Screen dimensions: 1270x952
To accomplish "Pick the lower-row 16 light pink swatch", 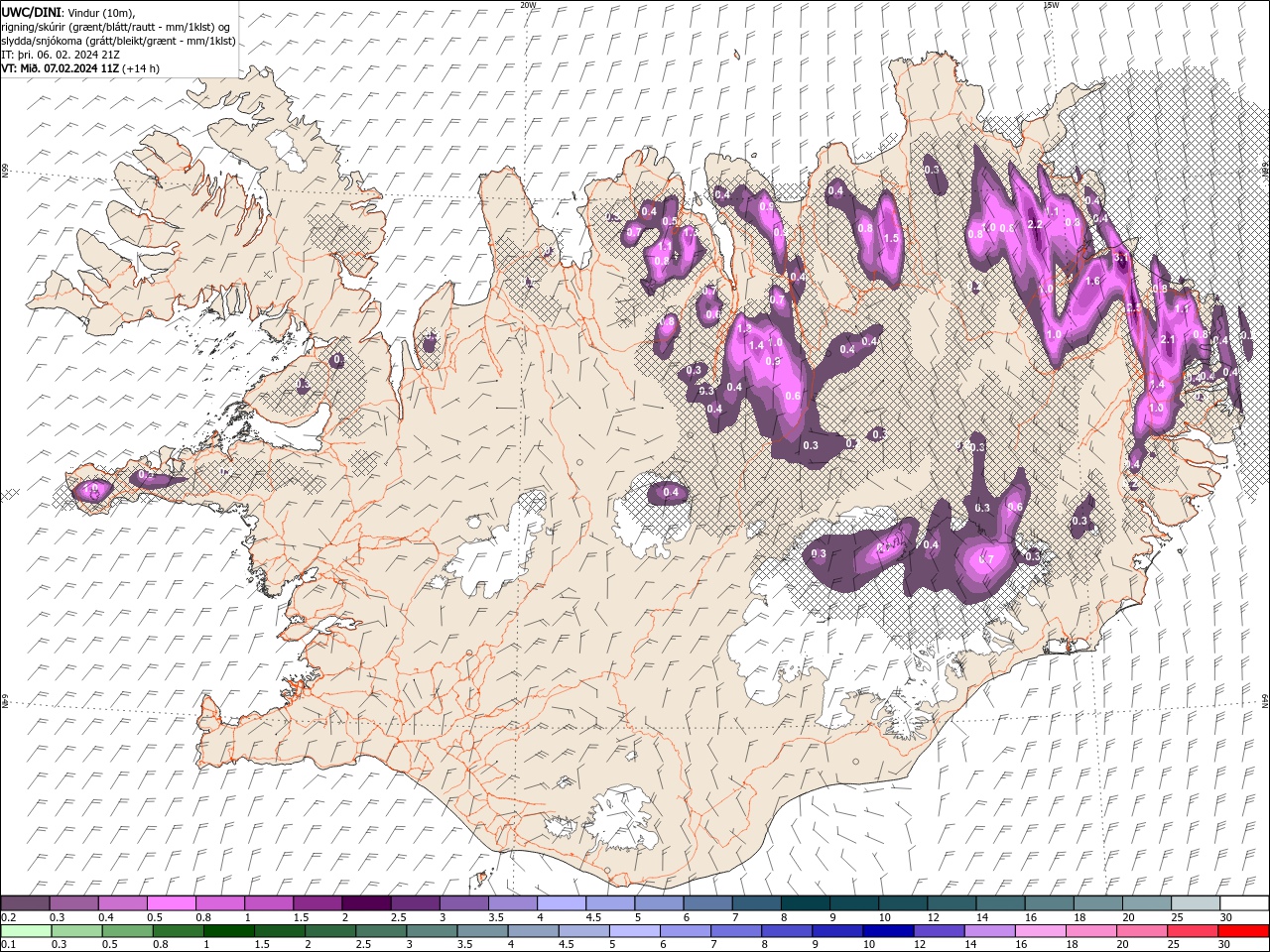I will 1039,931.
